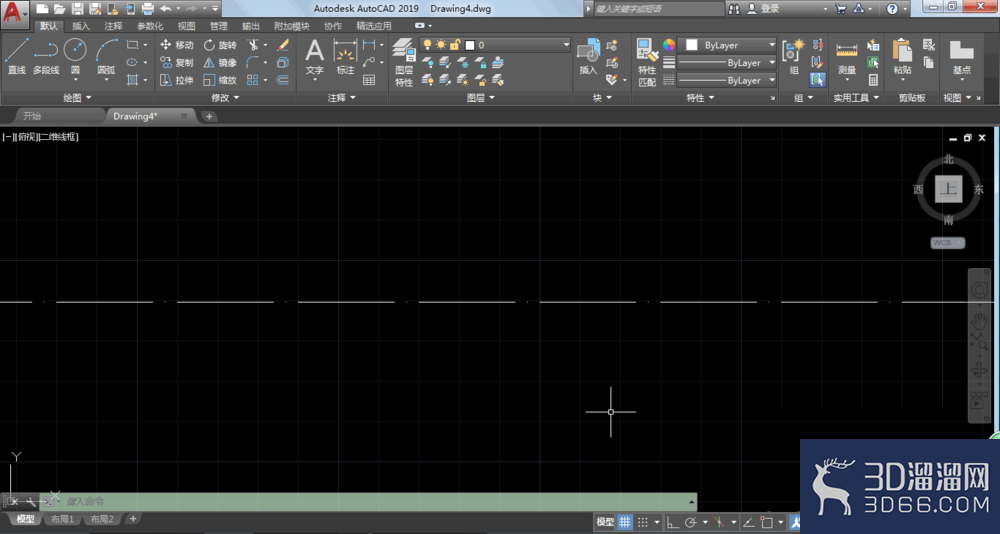Click the 登录 (Sign in) button
The height and width of the screenshot is (534, 1000).
pyautogui.click(x=770, y=9)
